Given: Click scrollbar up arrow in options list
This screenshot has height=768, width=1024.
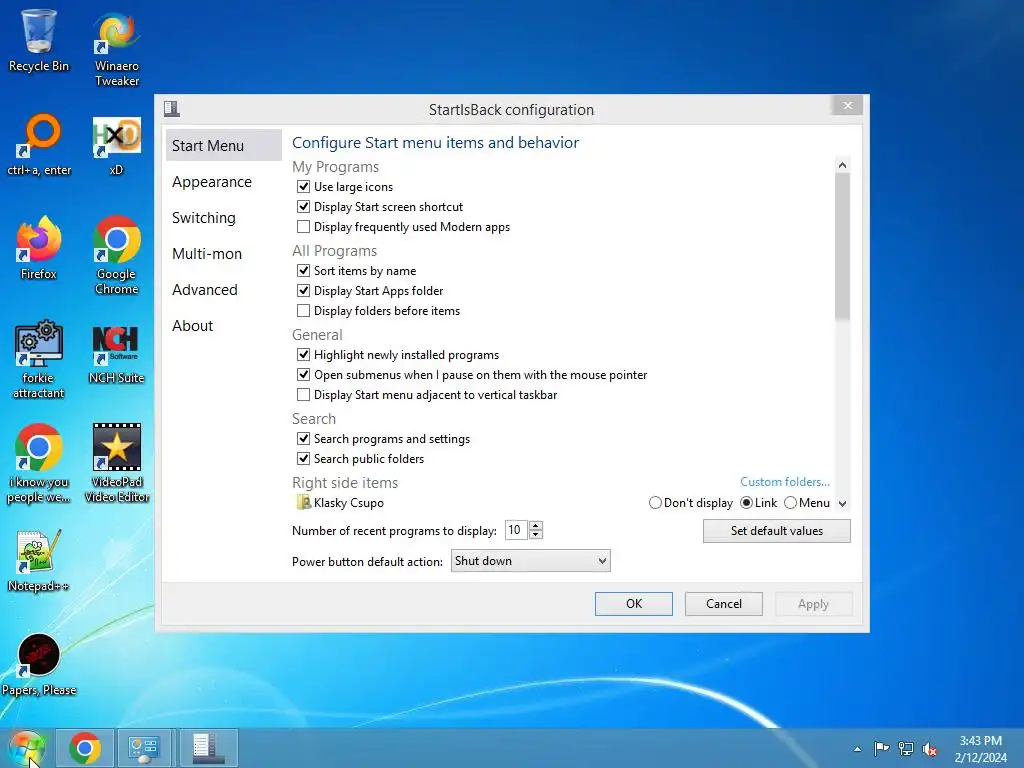Looking at the screenshot, I should [842, 165].
